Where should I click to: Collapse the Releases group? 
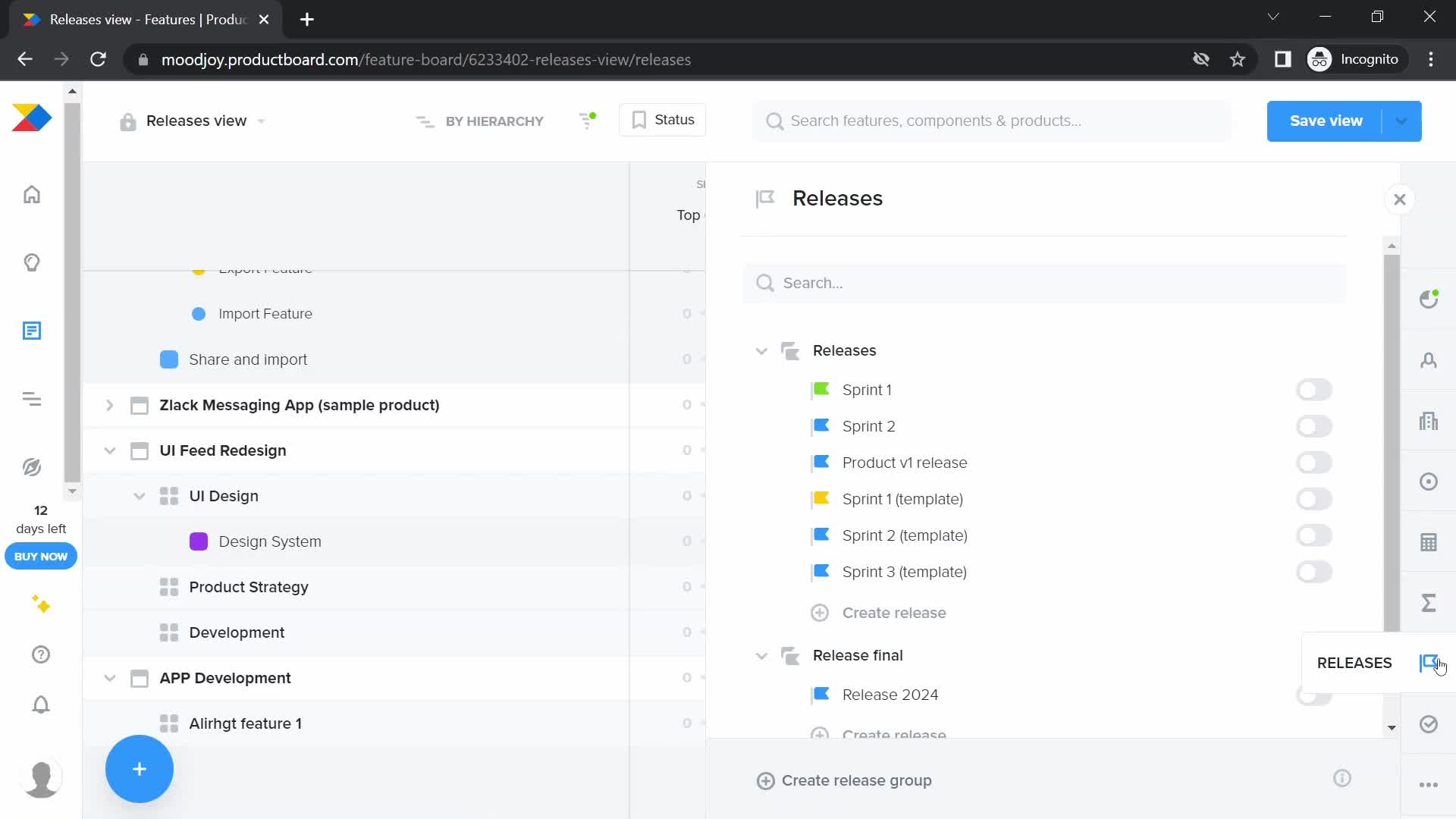coord(761,351)
